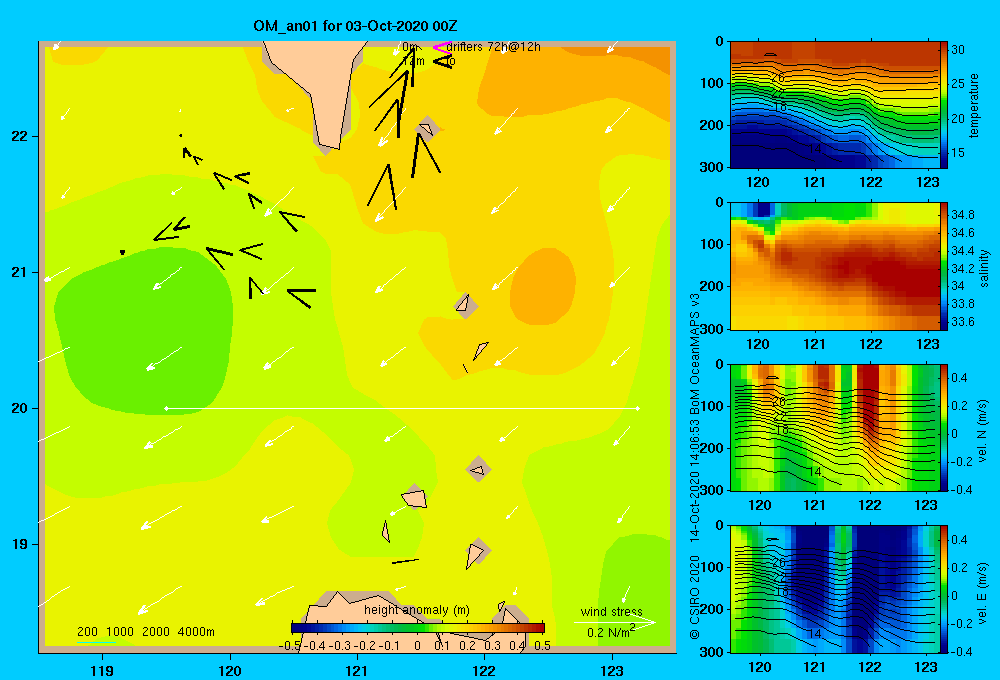This screenshot has height=680, width=1000.
Task: Click the 'height anomaly (m)' label
Action: tap(417, 610)
